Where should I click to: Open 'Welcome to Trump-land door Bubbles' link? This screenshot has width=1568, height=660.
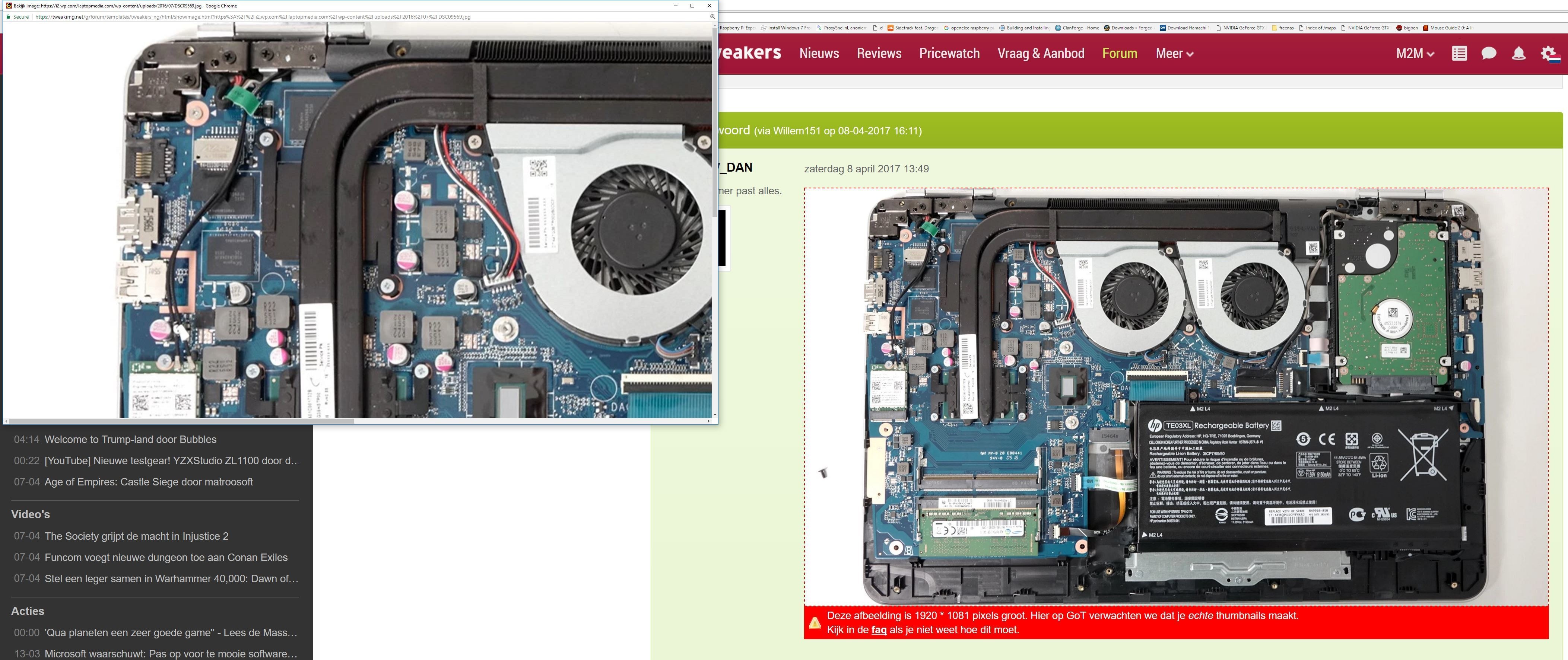(x=130, y=439)
